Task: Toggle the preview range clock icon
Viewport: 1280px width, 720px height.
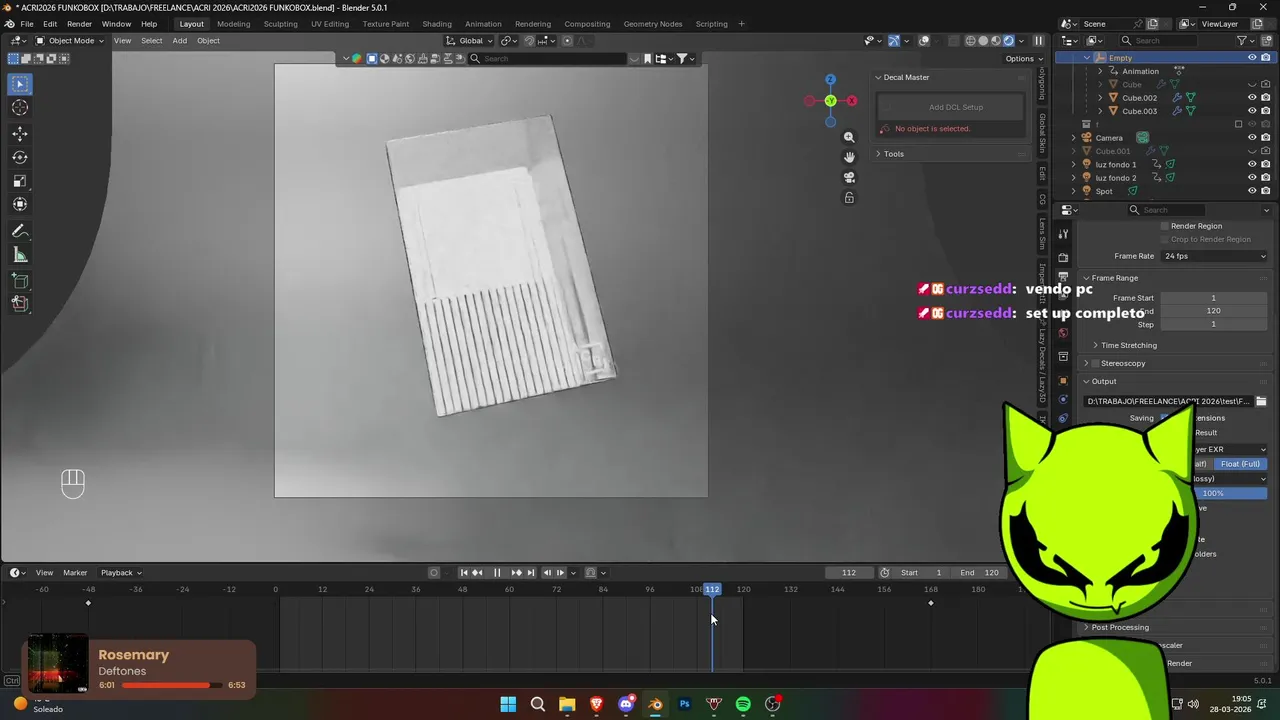Action: (x=885, y=572)
